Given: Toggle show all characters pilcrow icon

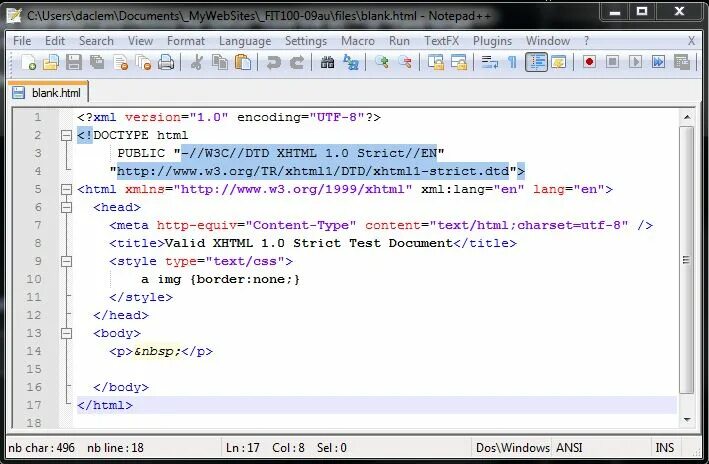Looking at the screenshot, I should pyautogui.click(x=512, y=62).
